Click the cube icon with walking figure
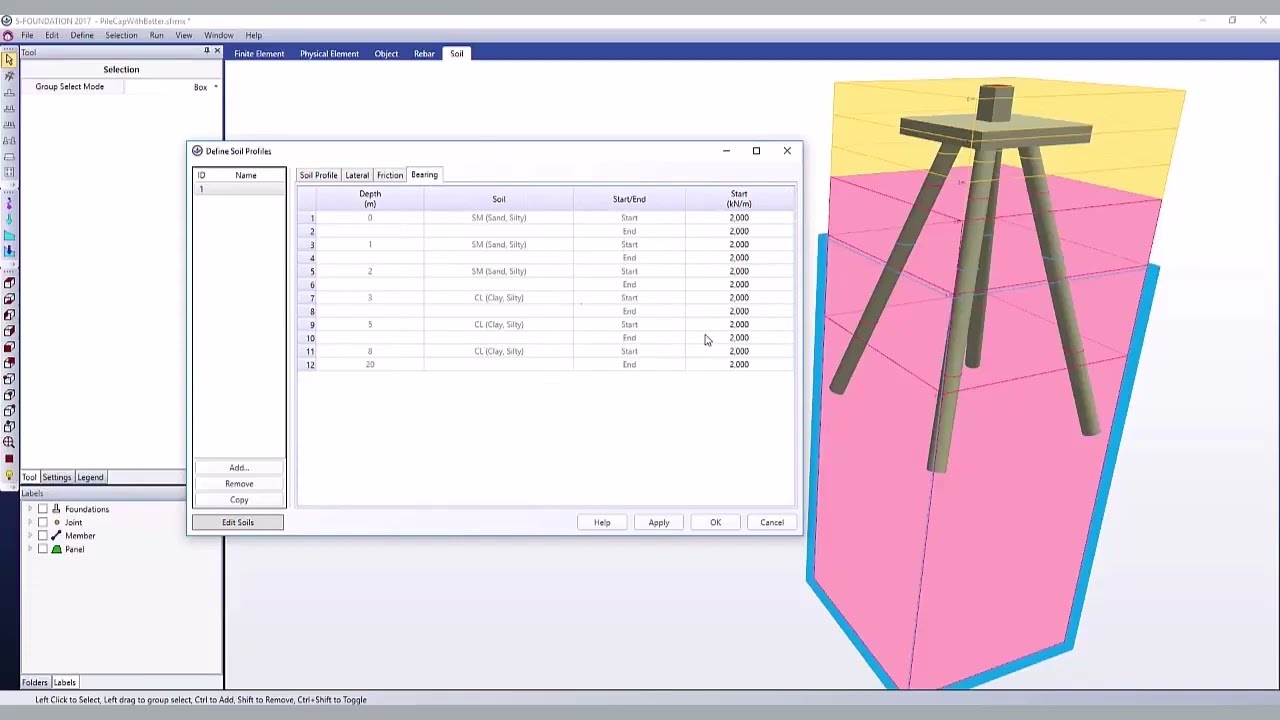 click(9, 426)
